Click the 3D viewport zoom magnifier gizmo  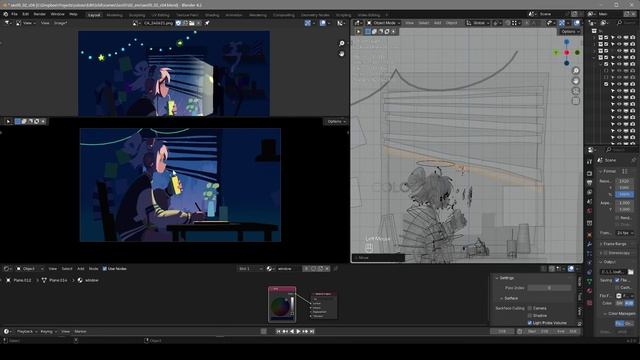(x=576, y=71)
